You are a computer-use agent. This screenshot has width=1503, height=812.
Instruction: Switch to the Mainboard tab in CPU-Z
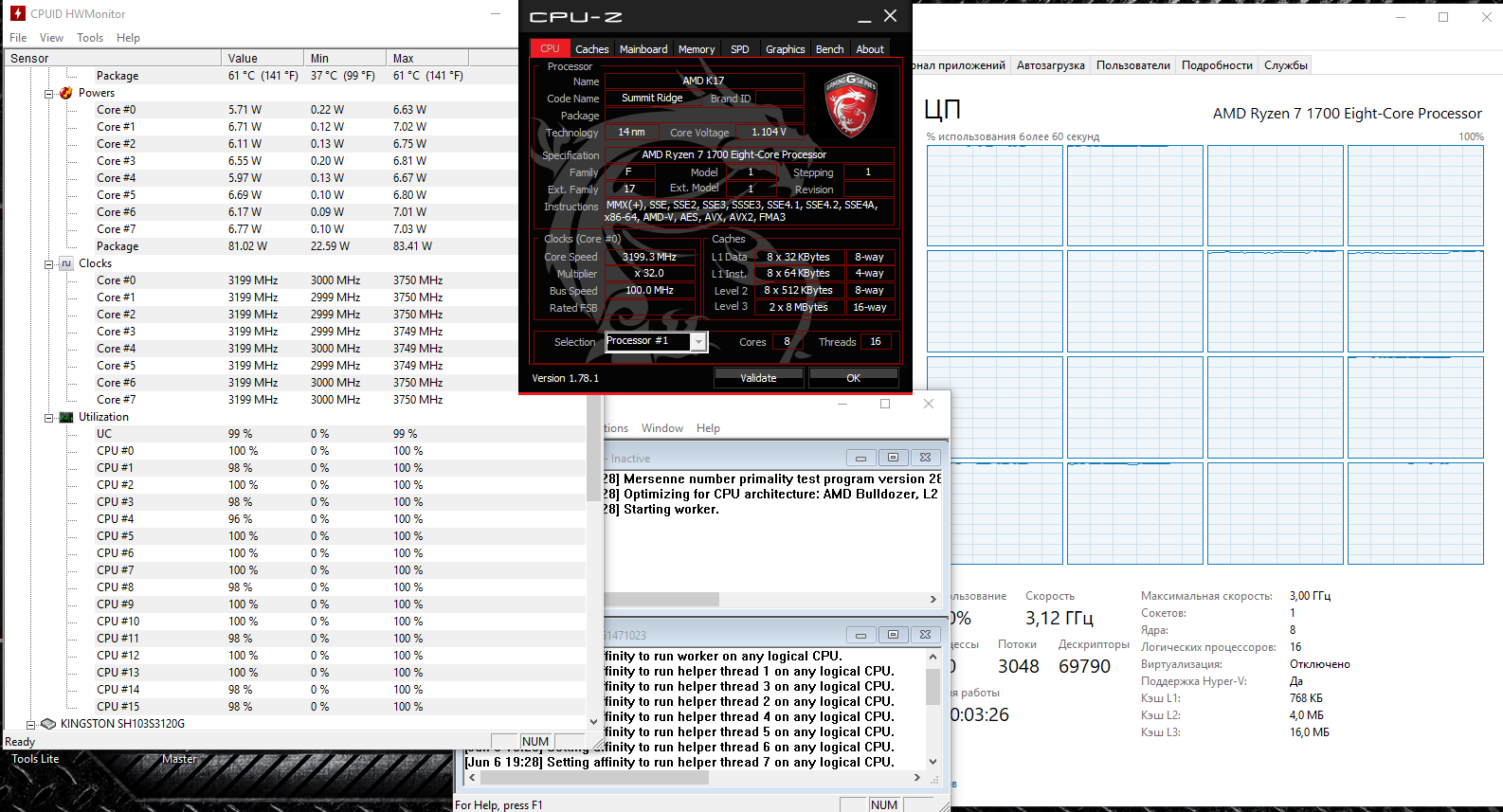pos(643,49)
